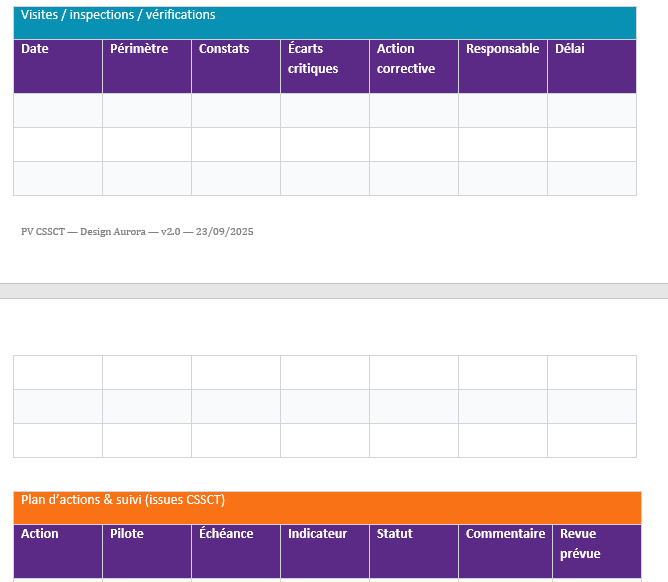Click the Commentaire column header
The image size is (668, 582).
pos(505,551)
